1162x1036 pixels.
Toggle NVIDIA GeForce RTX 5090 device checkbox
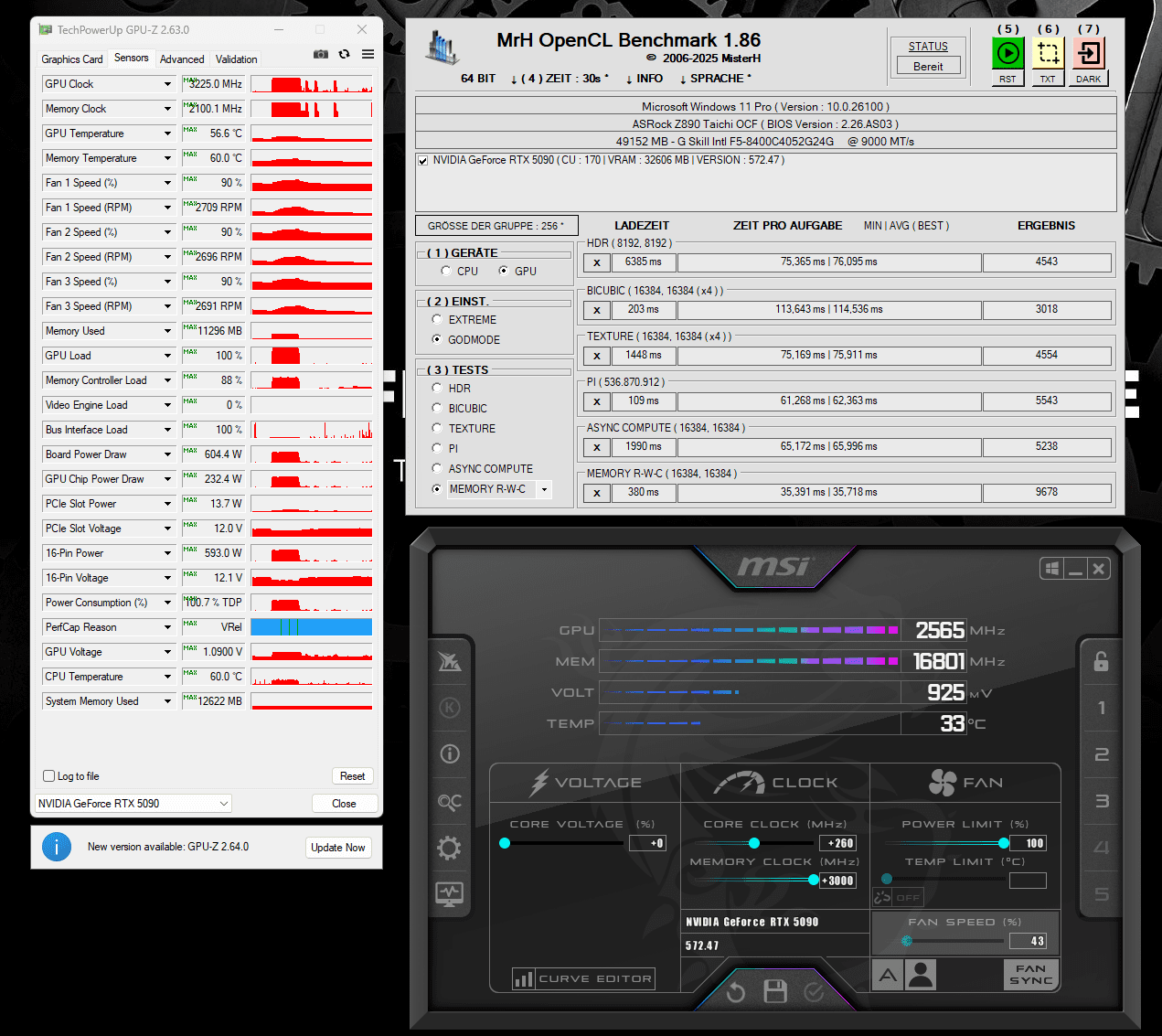pos(422,161)
